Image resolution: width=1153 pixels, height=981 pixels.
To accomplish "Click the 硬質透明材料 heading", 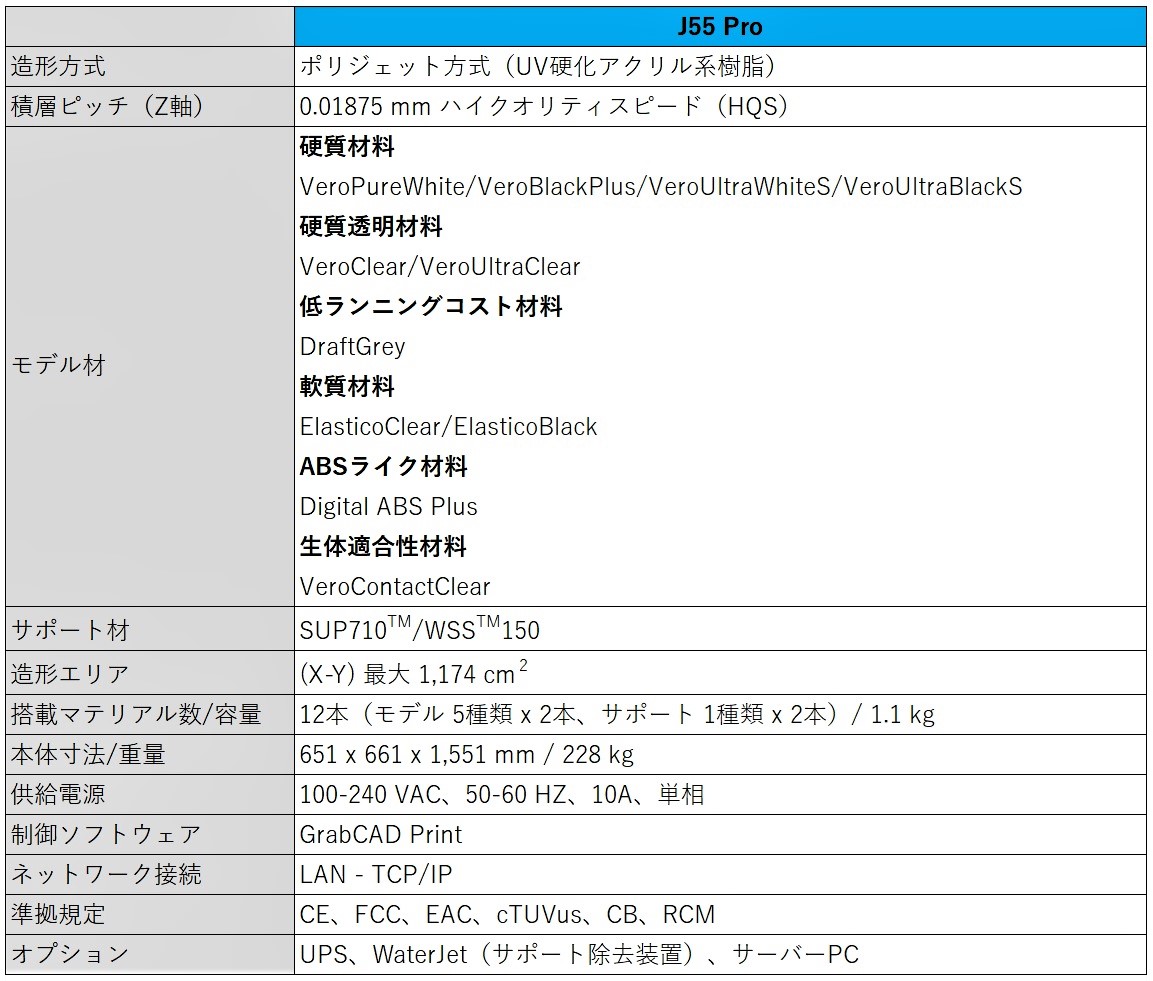I will click(370, 227).
